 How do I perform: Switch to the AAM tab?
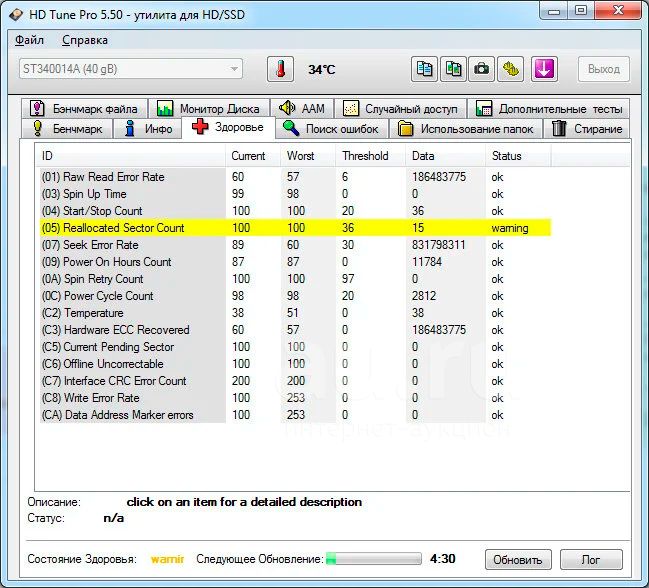[x=302, y=109]
